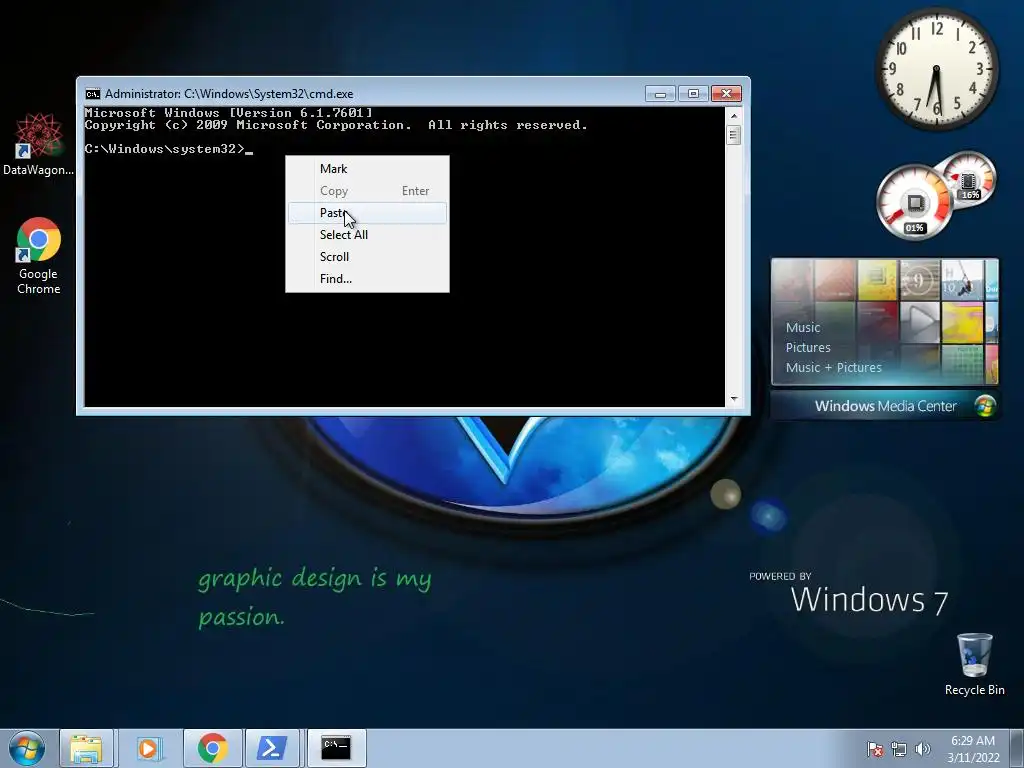Open Windows Media Center banner

[x=885, y=406]
